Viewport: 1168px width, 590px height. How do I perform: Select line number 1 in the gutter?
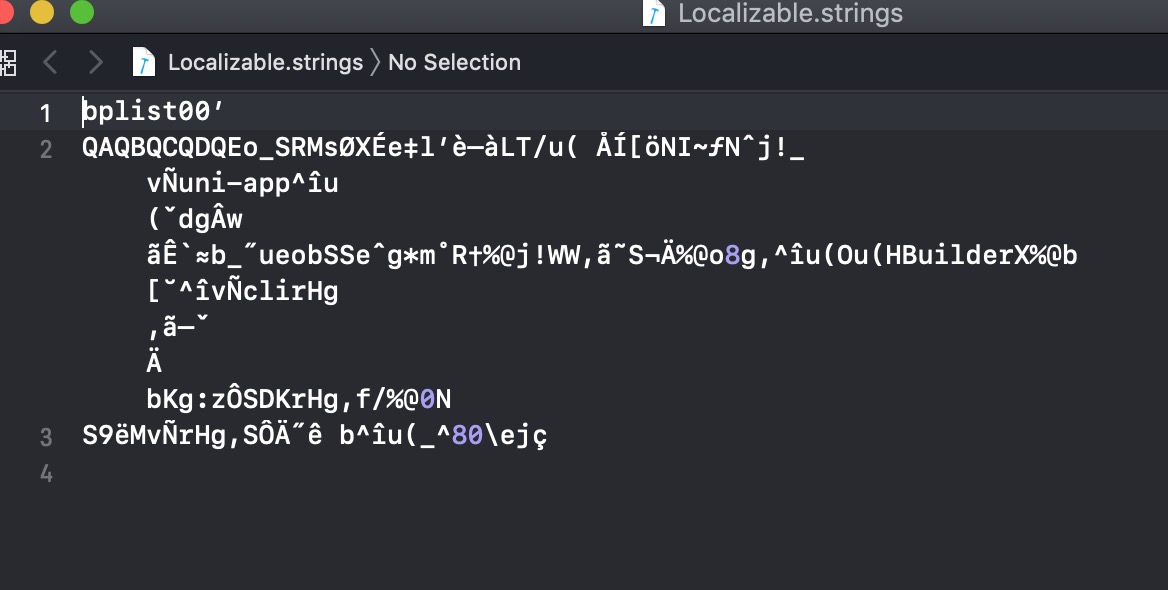45,113
